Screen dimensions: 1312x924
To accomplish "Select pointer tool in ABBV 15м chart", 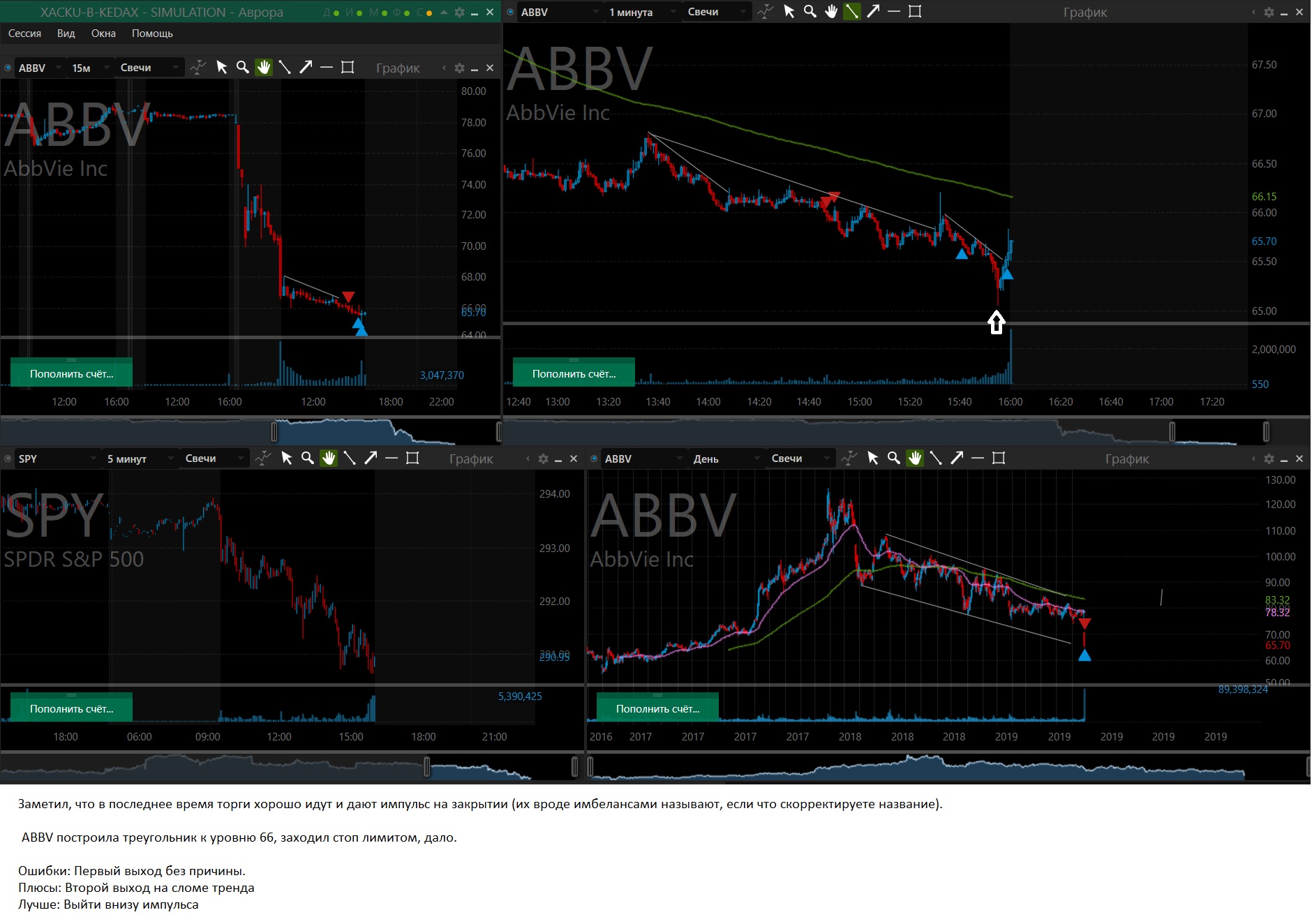I will (x=222, y=68).
